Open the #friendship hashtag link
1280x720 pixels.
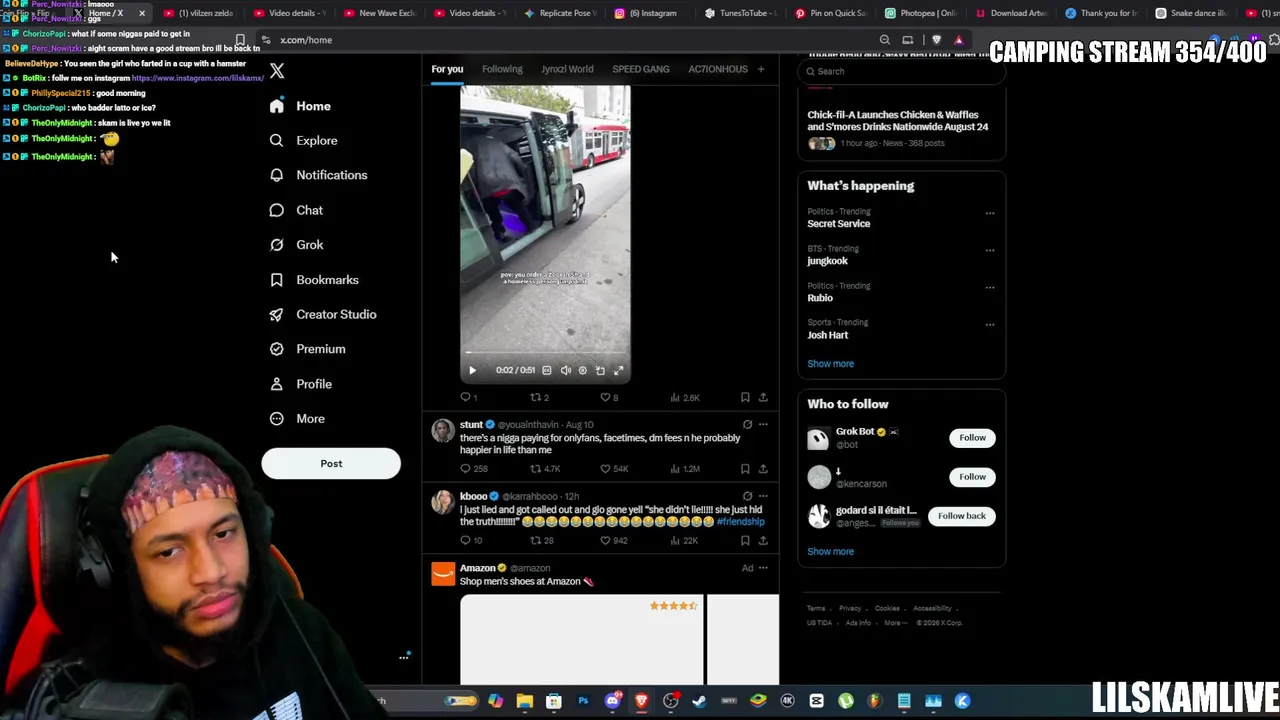(x=741, y=522)
